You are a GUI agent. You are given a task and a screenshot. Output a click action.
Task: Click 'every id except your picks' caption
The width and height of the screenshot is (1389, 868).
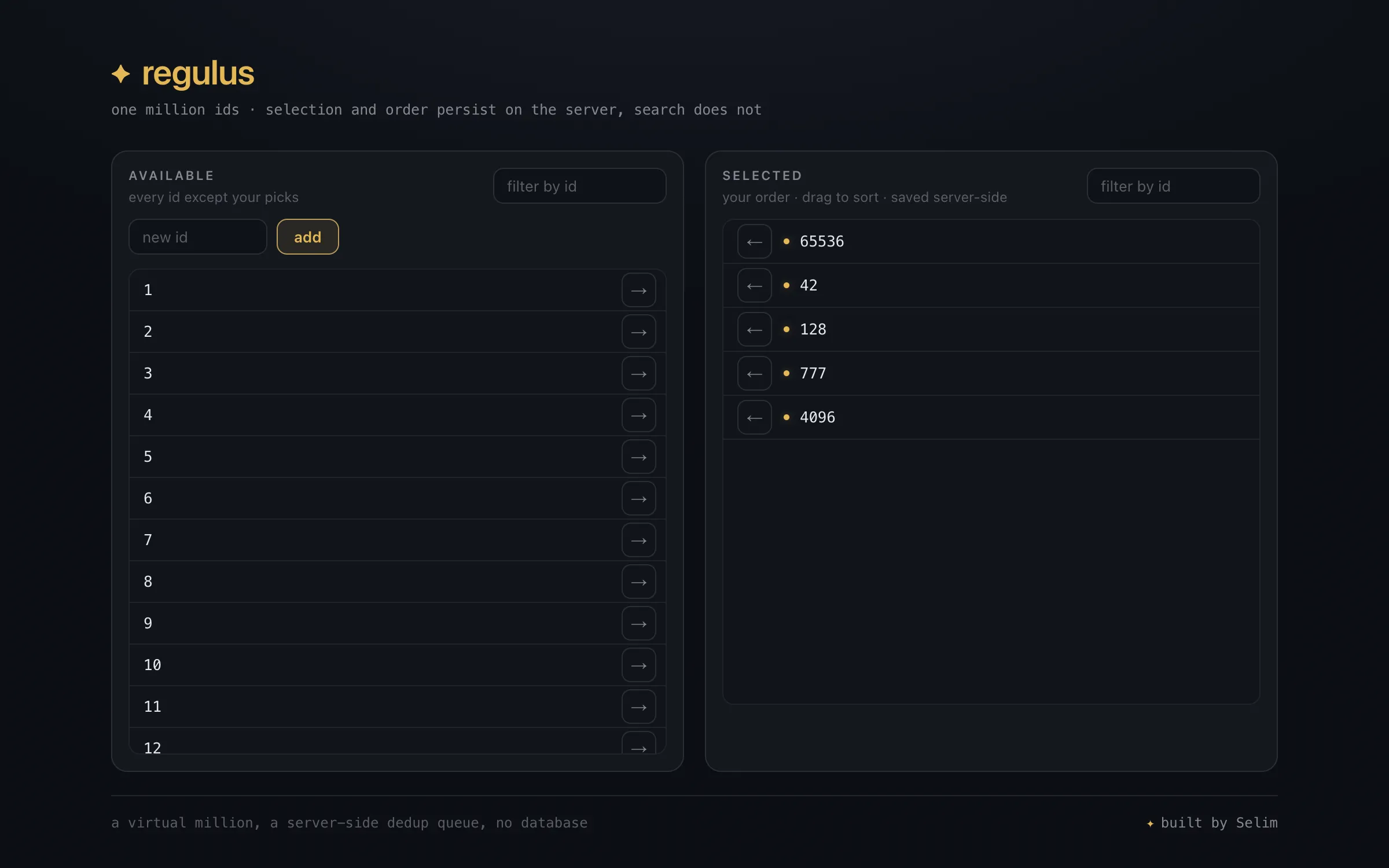click(x=214, y=197)
